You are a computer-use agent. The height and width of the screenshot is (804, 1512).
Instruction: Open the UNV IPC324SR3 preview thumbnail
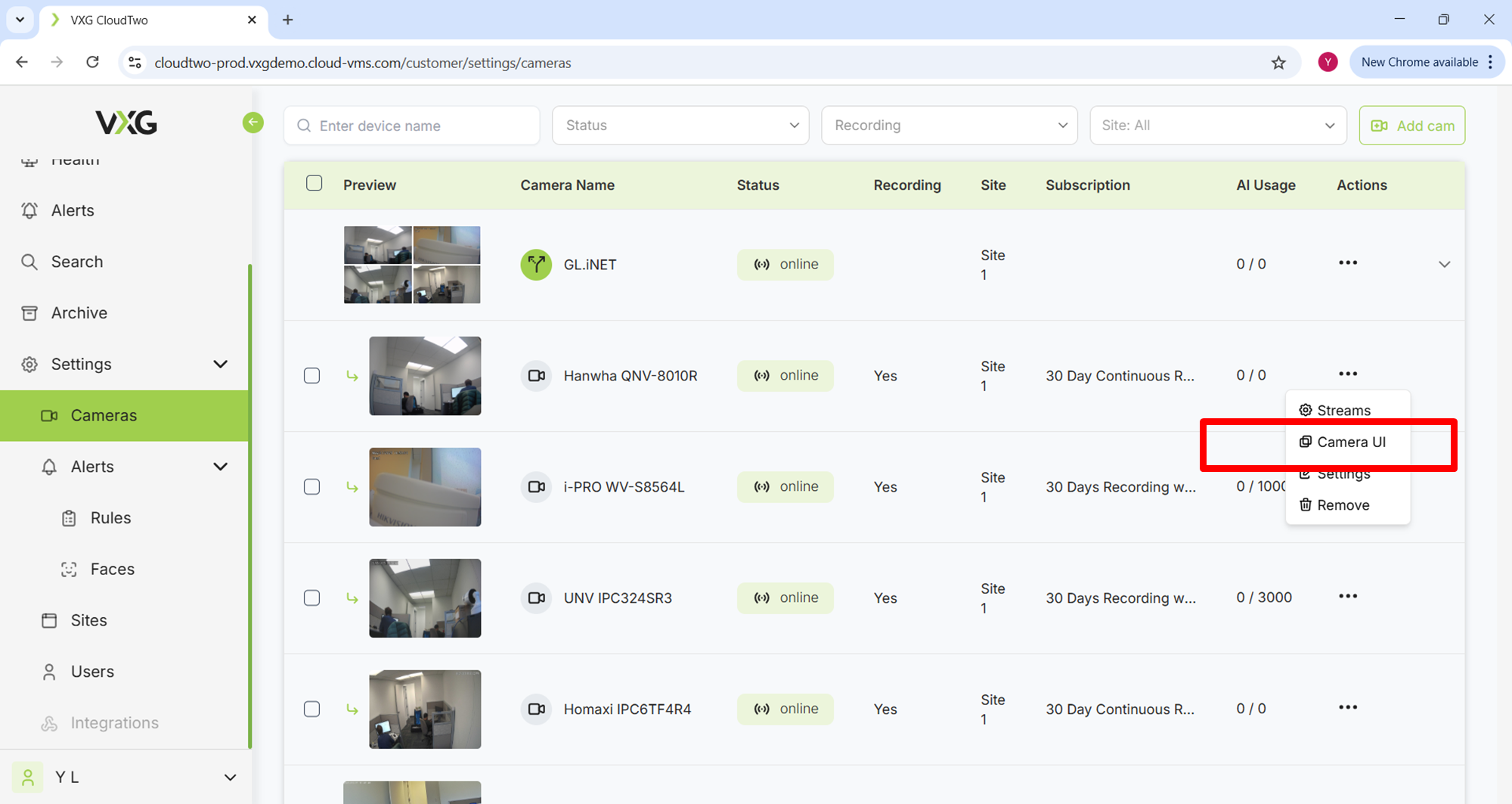coord(425,598)
